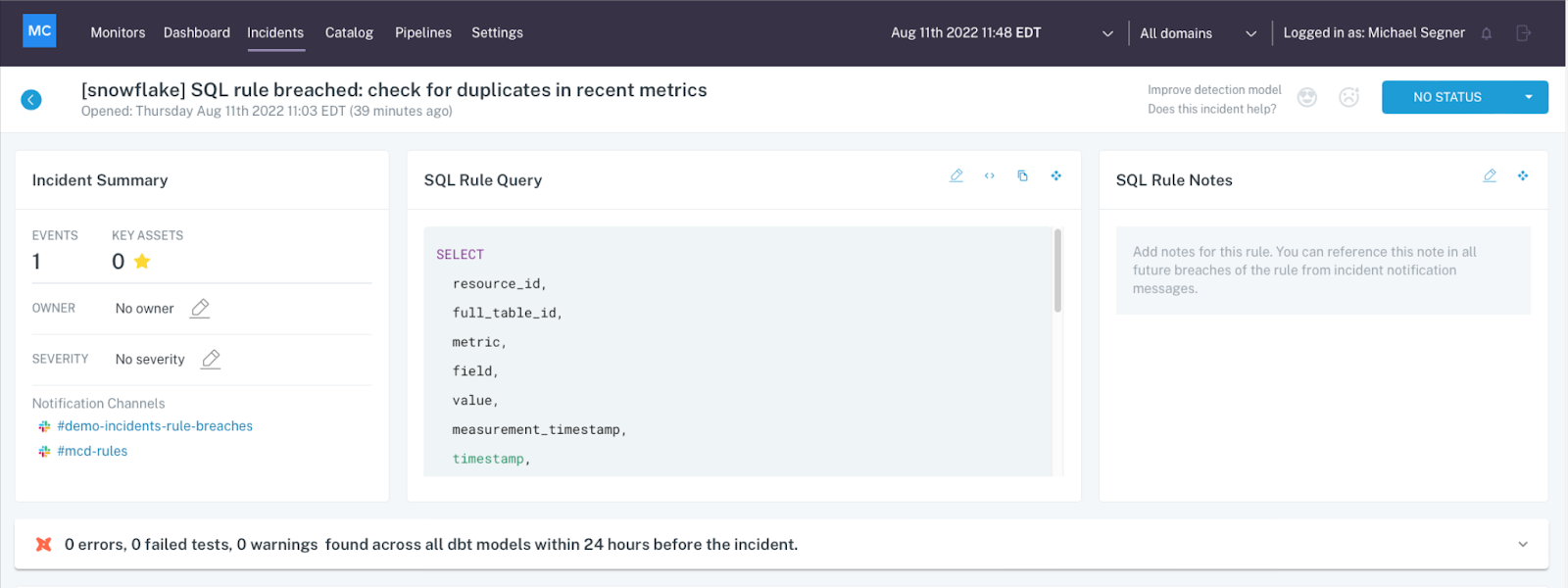Click No severity text
Image resolution: width=1568 pixels, height=588 pixels.
[150, 360]
